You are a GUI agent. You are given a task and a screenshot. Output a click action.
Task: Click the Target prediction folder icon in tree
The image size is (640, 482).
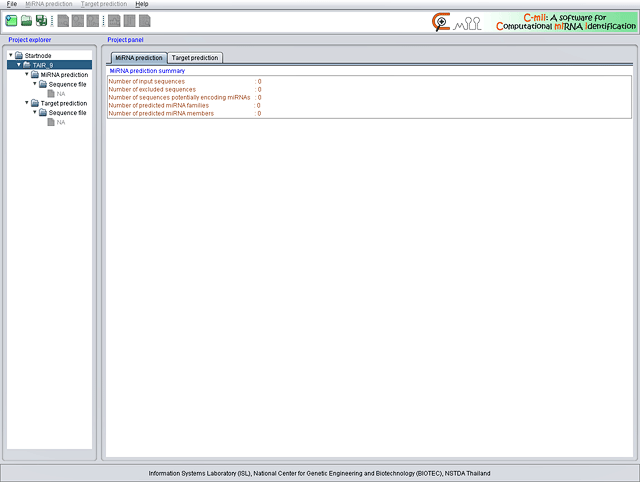click(x=34, y=103)
